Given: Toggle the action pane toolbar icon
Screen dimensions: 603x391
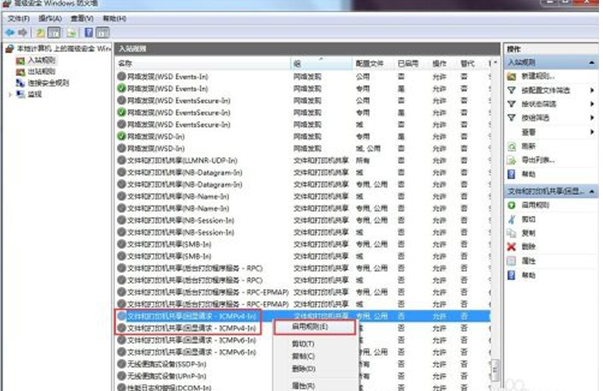Looking at the screenshot, I should click(103, 33).
